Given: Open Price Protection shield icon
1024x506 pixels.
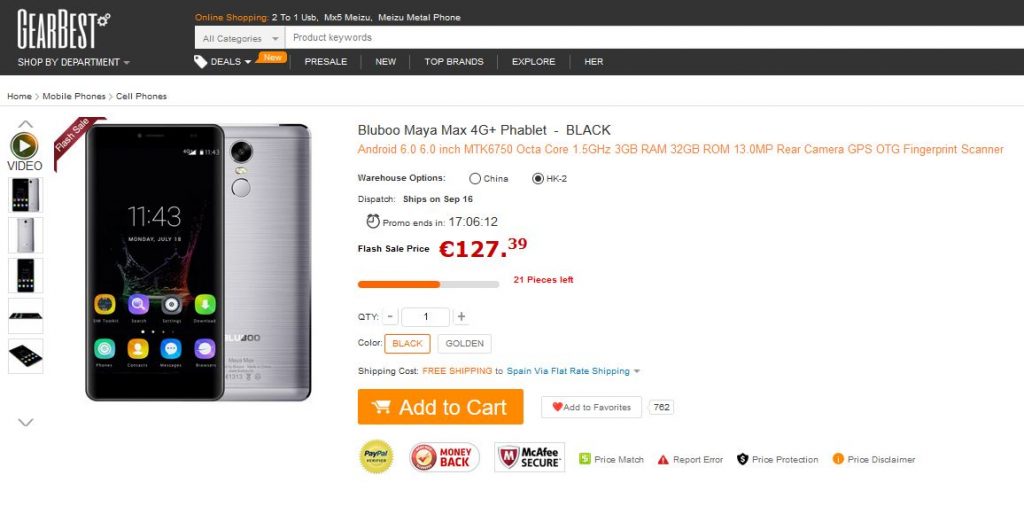Looking at the screenshot, I should 743,459.
